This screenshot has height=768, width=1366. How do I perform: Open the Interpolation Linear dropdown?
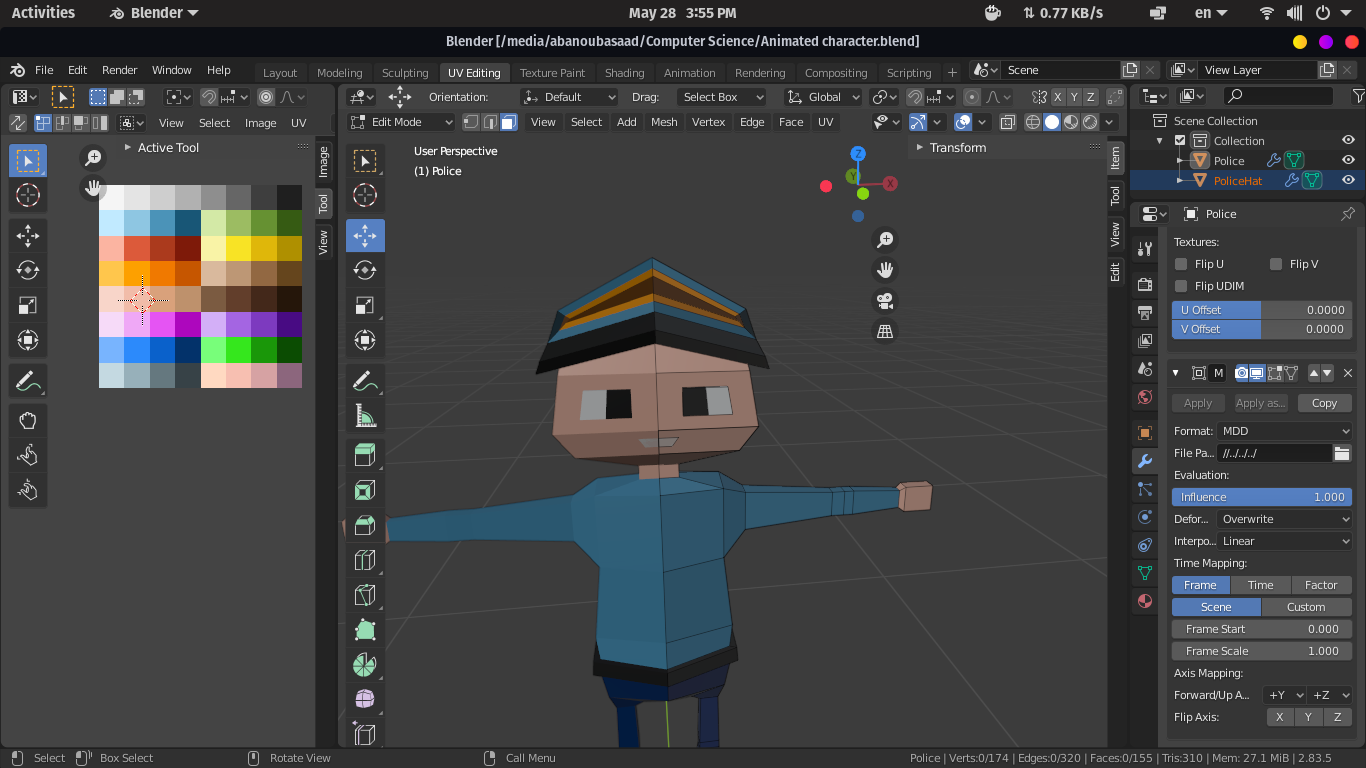tap(1285, 541)
